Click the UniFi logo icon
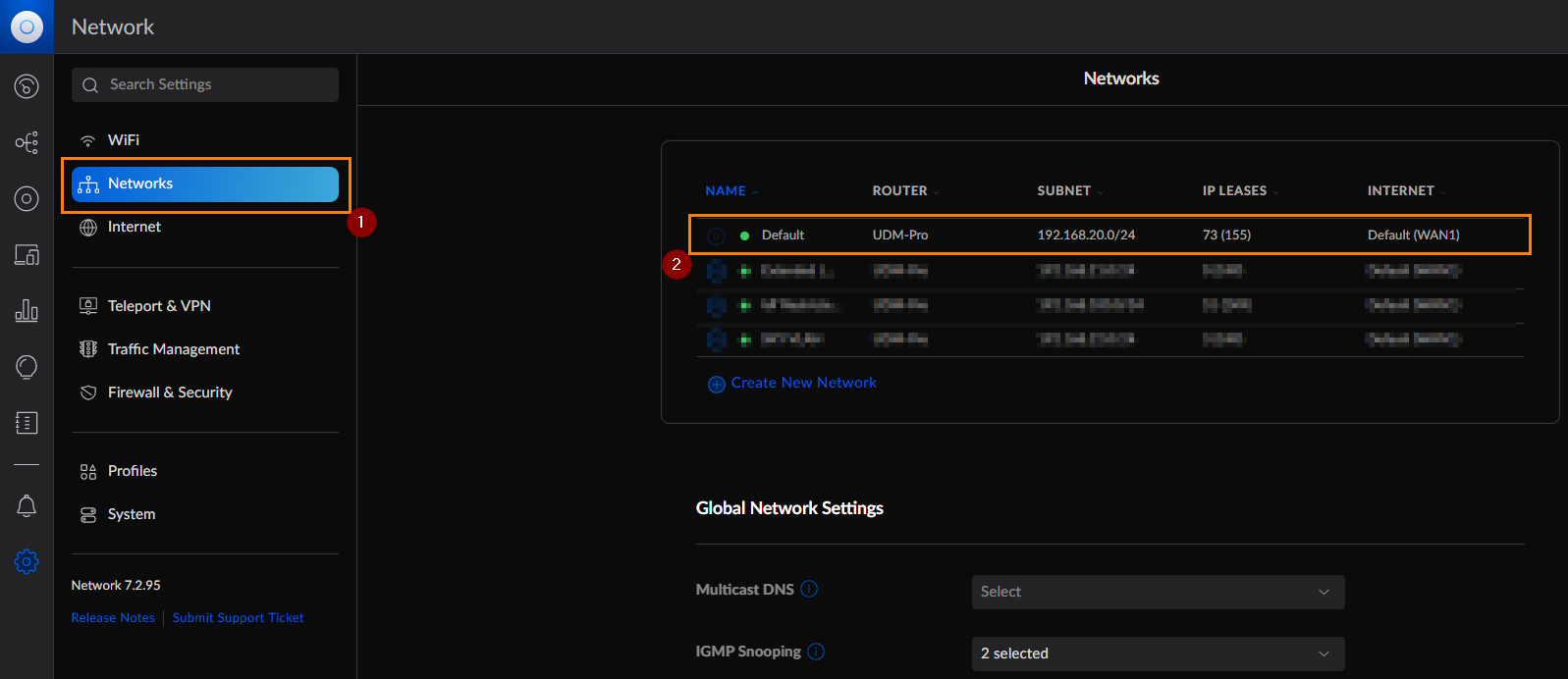Screen dimensions: 1568x679 point(27,26)
